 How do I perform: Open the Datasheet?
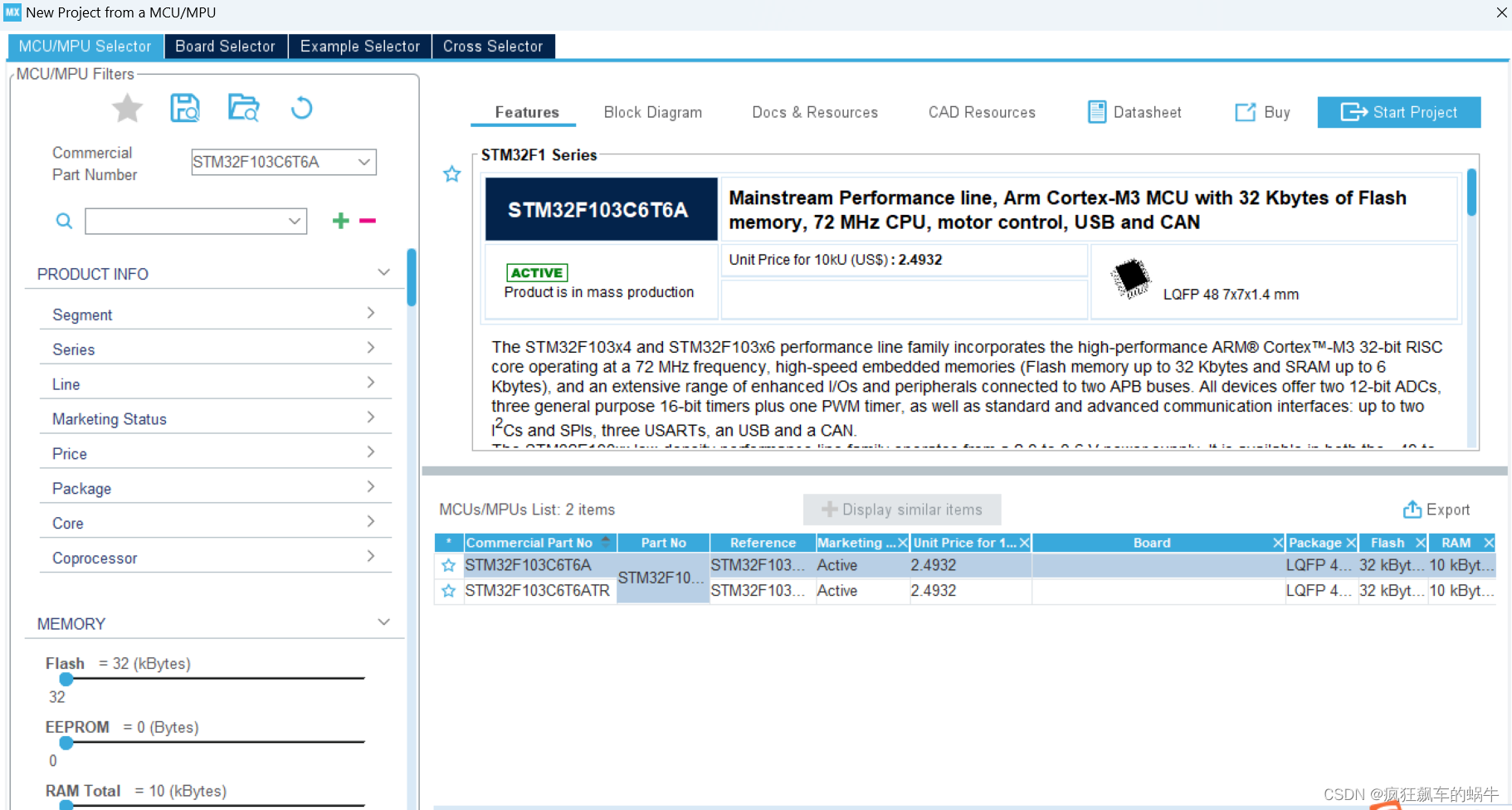[1134, 112]
